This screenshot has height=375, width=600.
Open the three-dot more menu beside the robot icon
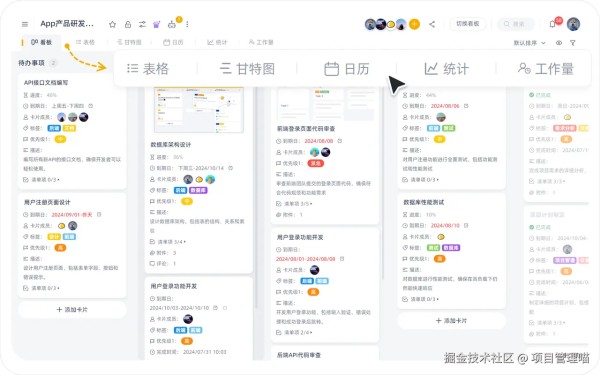coord(187,24)
